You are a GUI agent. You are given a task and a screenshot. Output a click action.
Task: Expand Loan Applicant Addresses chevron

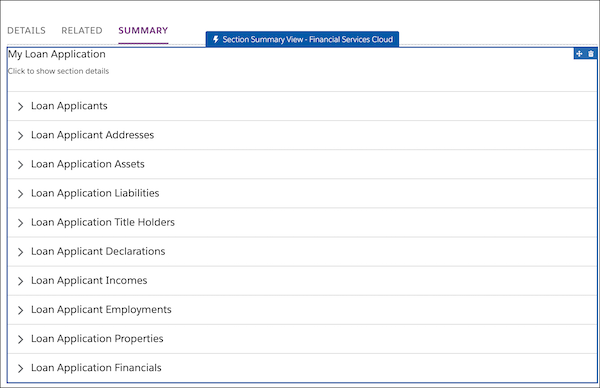(20, 135)
